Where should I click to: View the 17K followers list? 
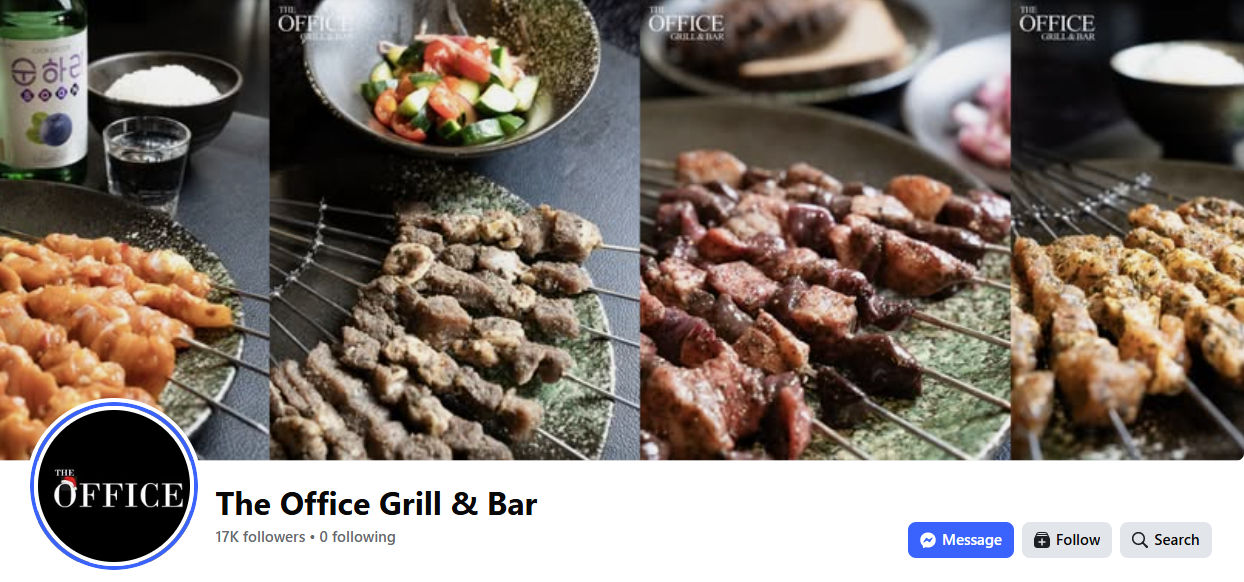coord(260,537)
